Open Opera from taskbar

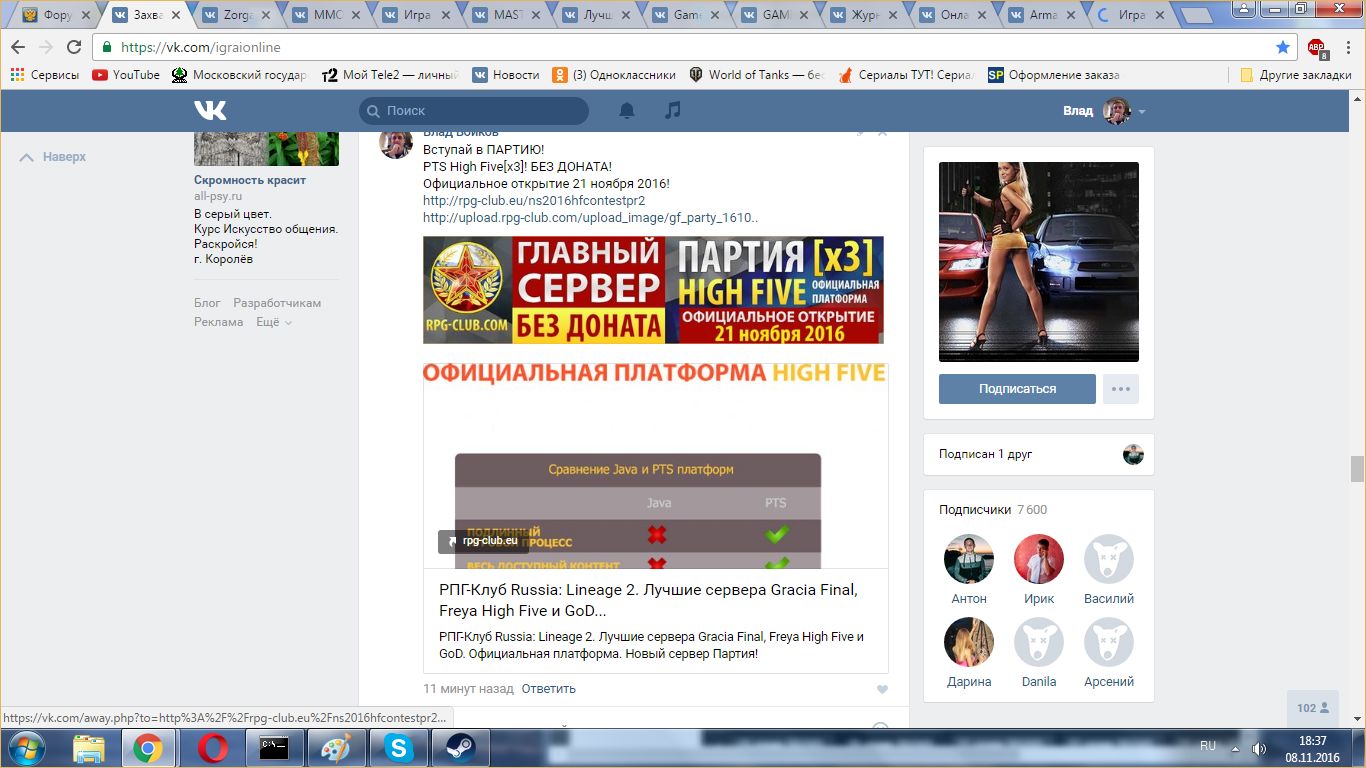pyautogui.click(x=211, y=748)
